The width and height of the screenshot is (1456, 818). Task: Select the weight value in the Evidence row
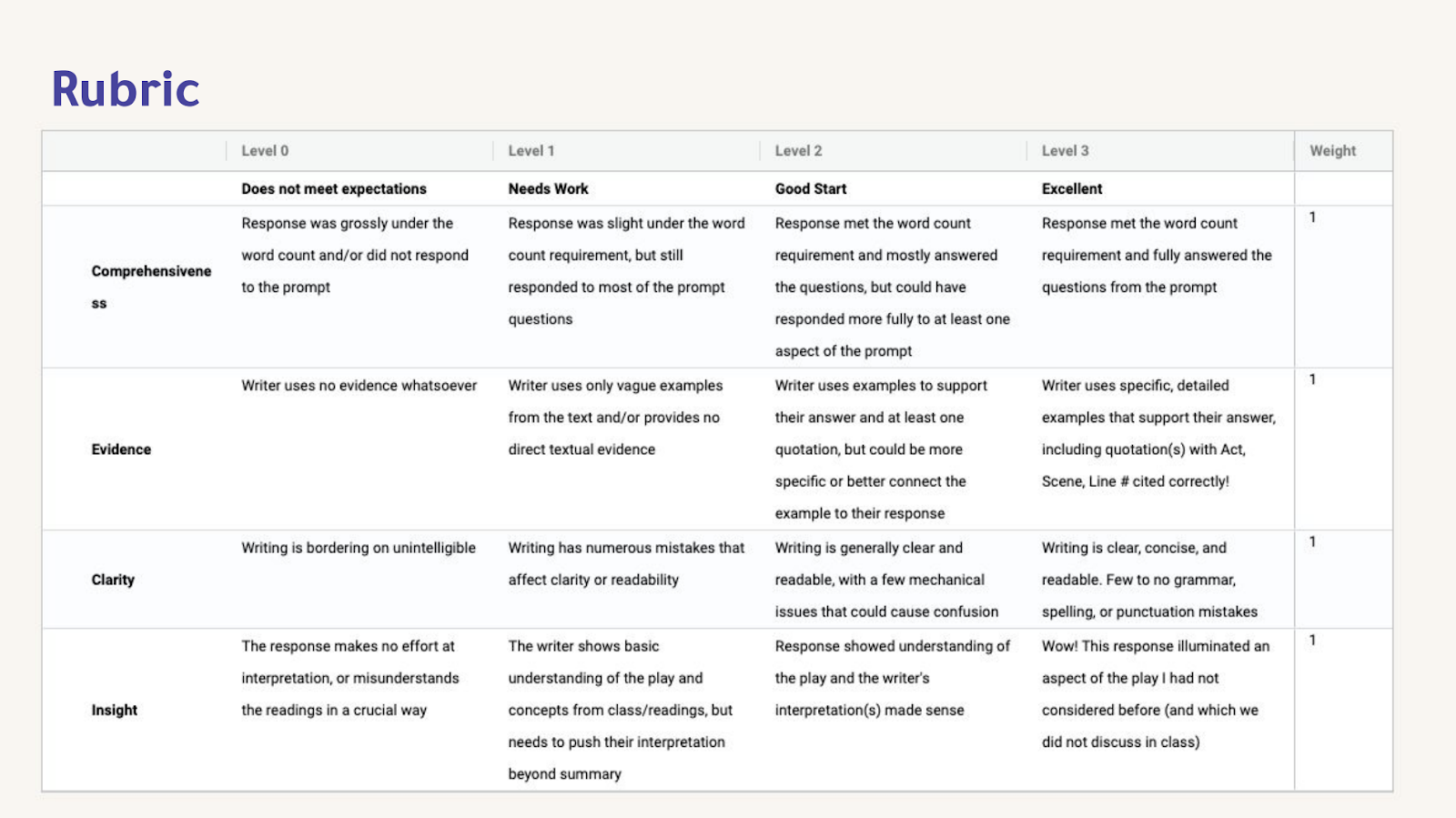pyautogui.click(x=1312, y=379)
